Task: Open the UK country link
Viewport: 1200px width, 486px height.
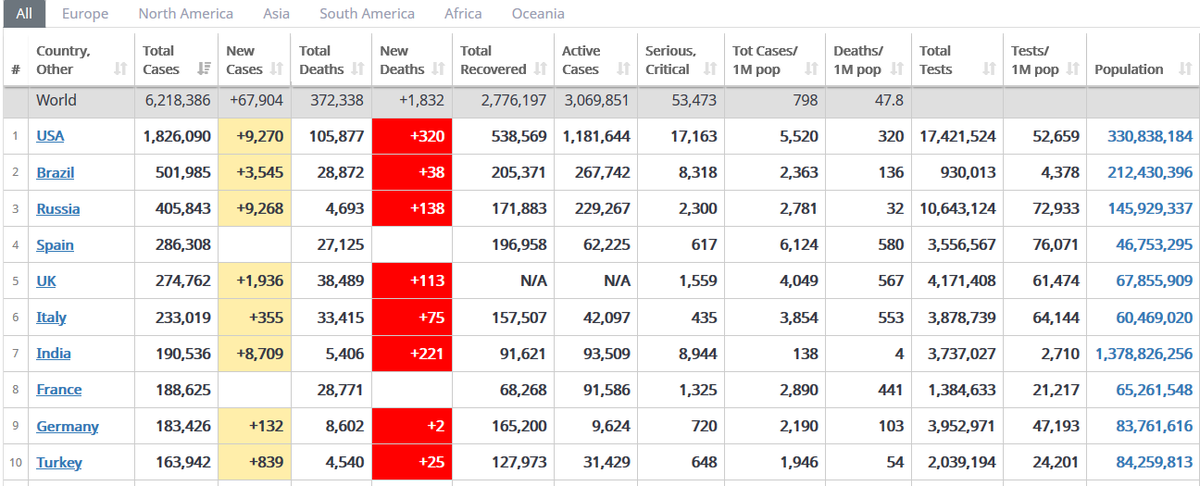Action: [46, 281]
